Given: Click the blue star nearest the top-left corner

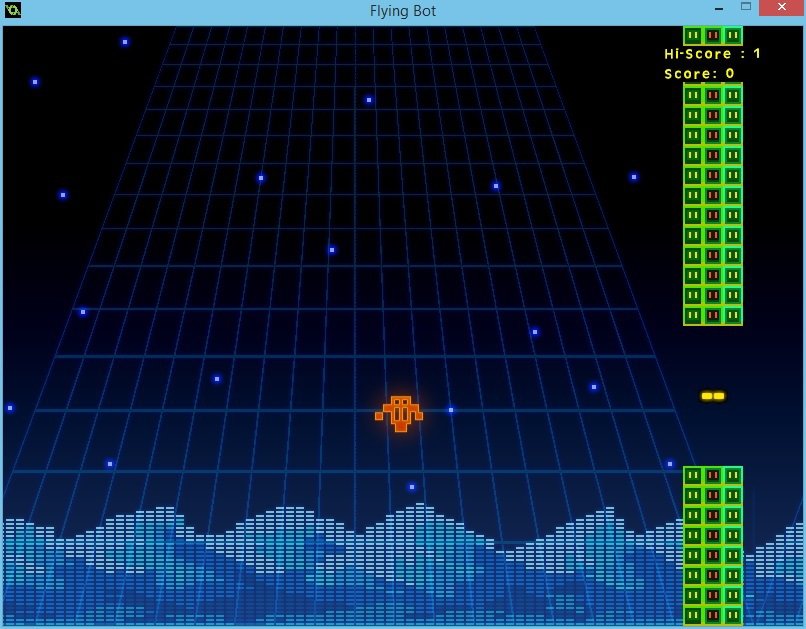Looking at the screenshot, I should 35,82.
